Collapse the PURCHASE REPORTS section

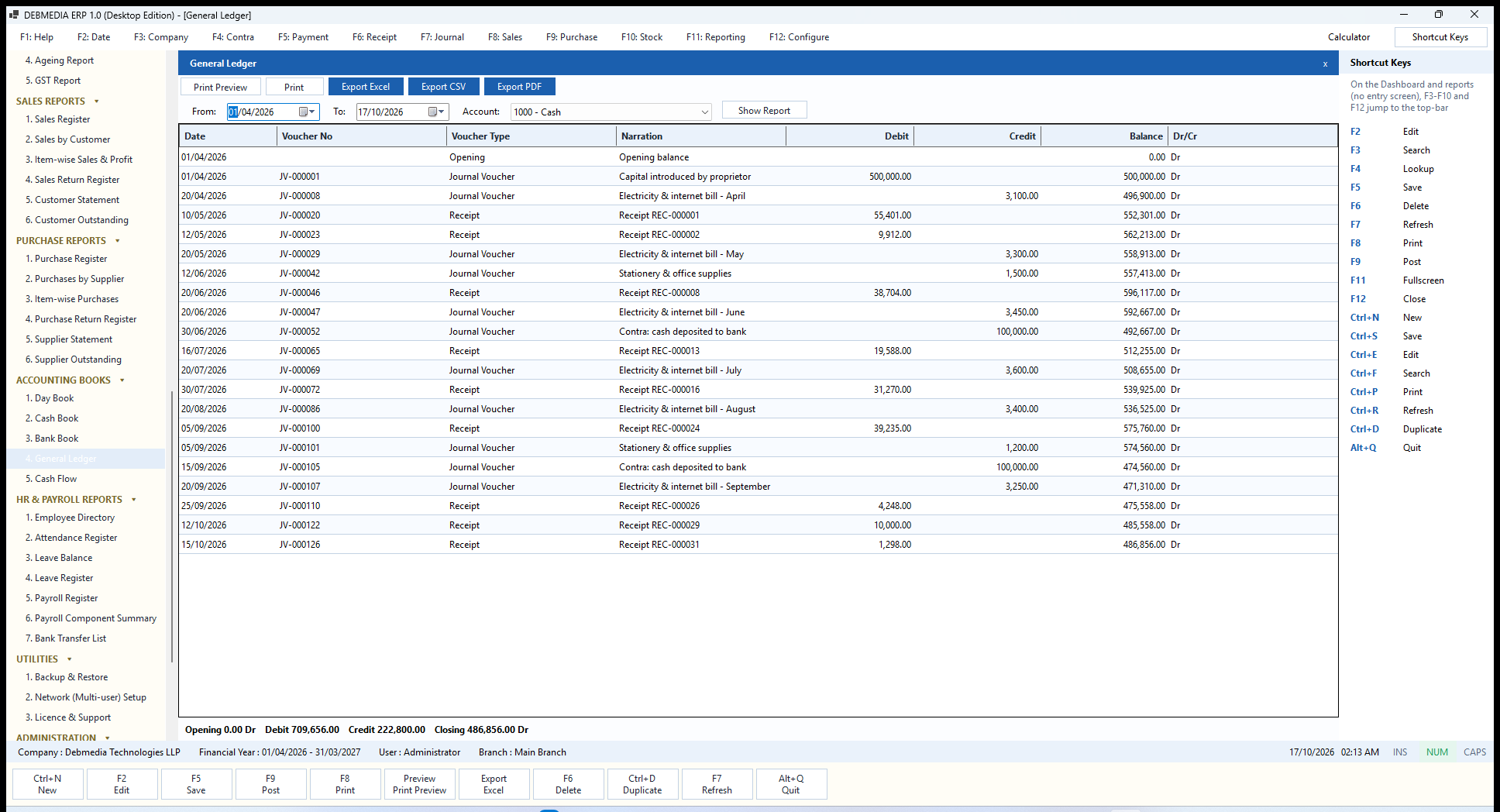[x=118, y=241]
